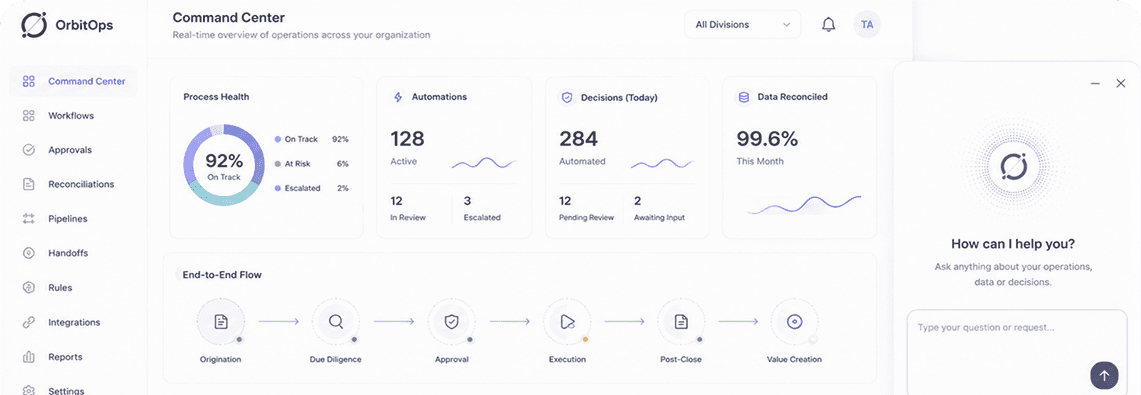Click the 92% Process Health donut chart
Image resolution: width=1141 pixels, height=395 pixels.
(x=224, y=165)
